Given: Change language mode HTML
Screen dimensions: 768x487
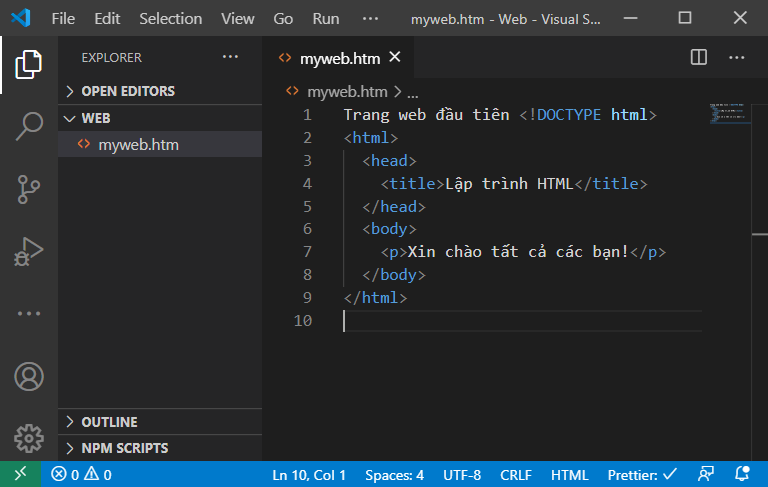Looking at the screenshot, I should pyautogui.click(x=569, y=475).
